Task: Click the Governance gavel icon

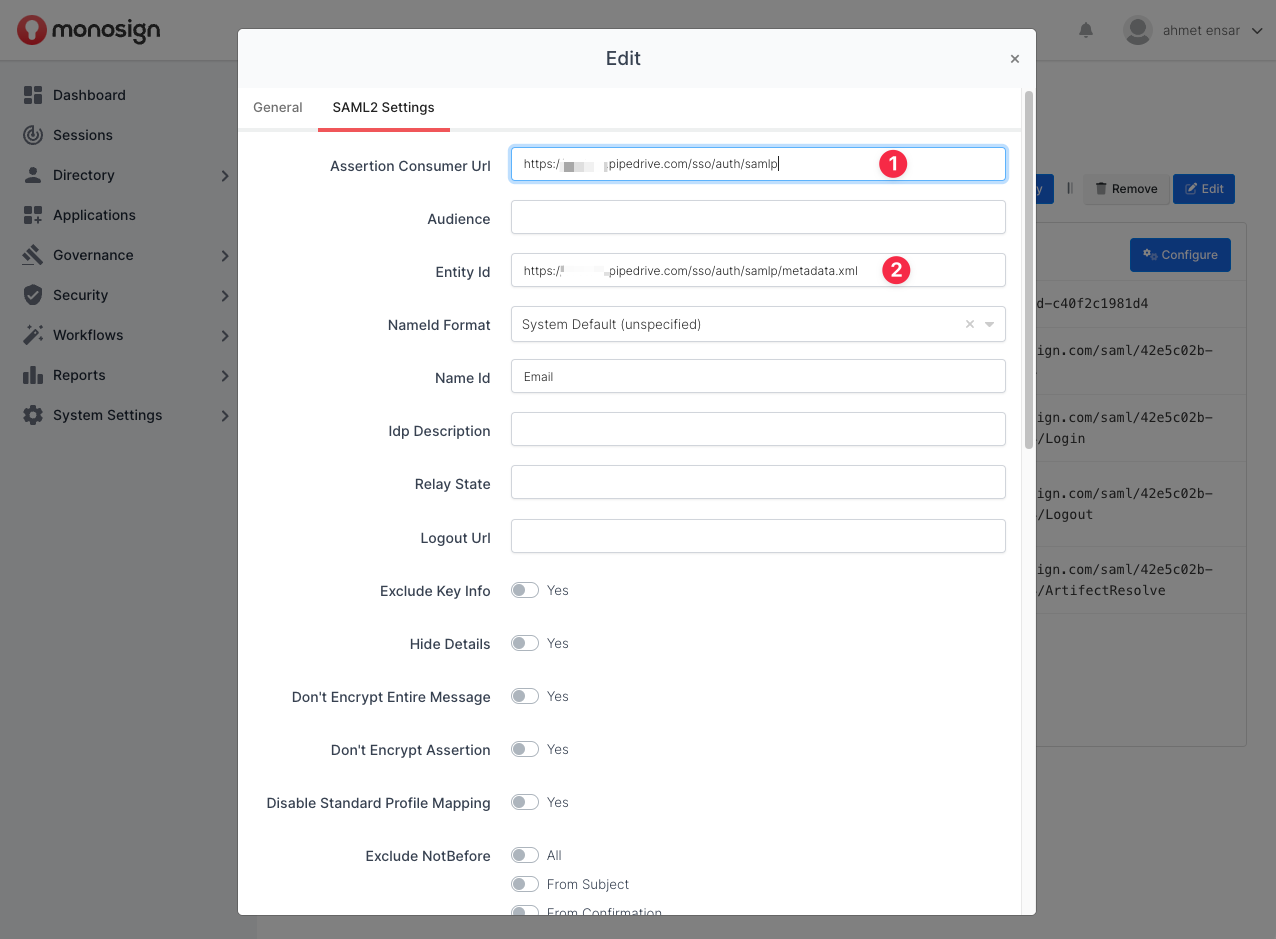Action: tap(33, 255)
